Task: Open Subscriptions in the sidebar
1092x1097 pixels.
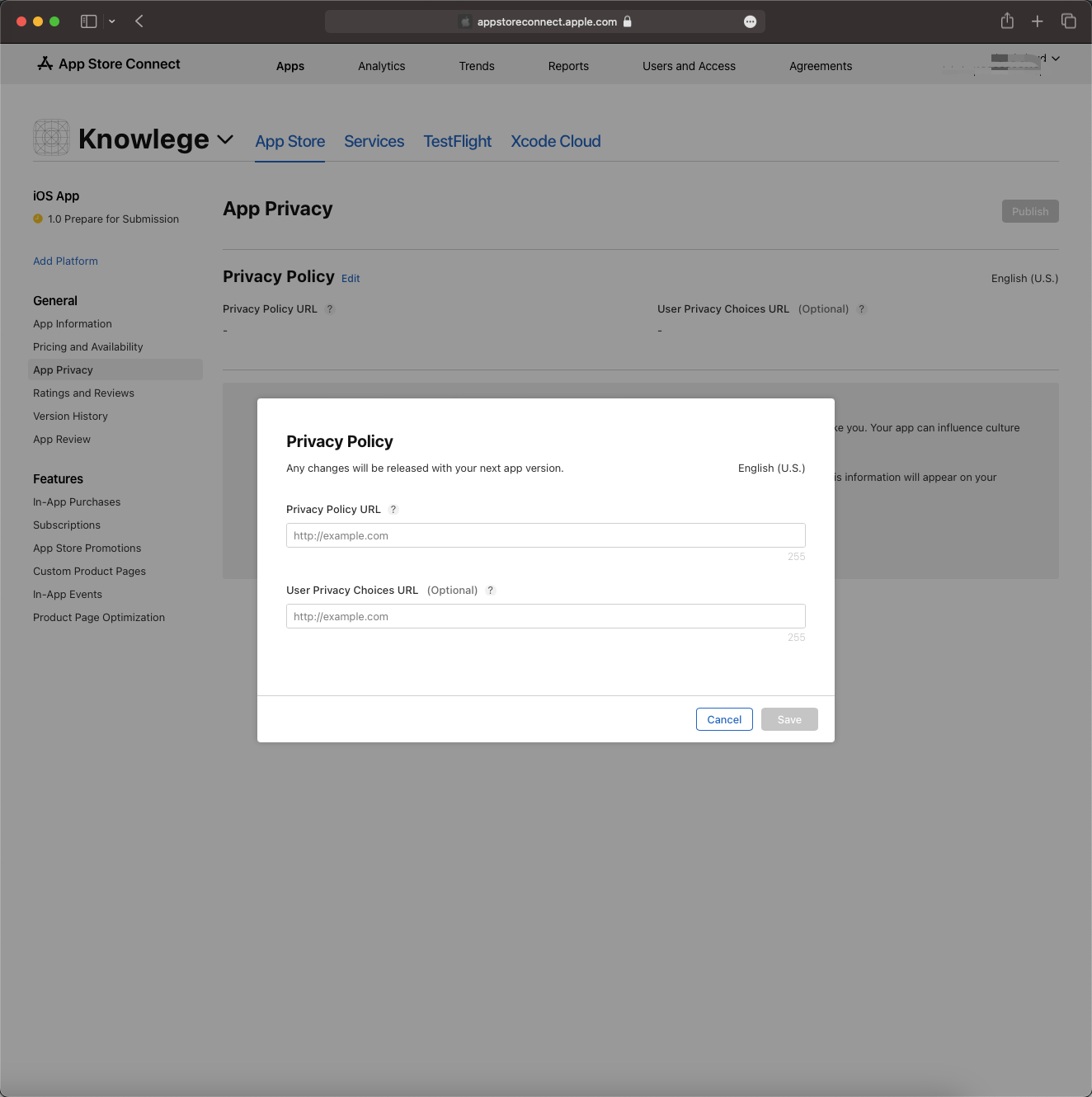Action: [x=67, y=525]
